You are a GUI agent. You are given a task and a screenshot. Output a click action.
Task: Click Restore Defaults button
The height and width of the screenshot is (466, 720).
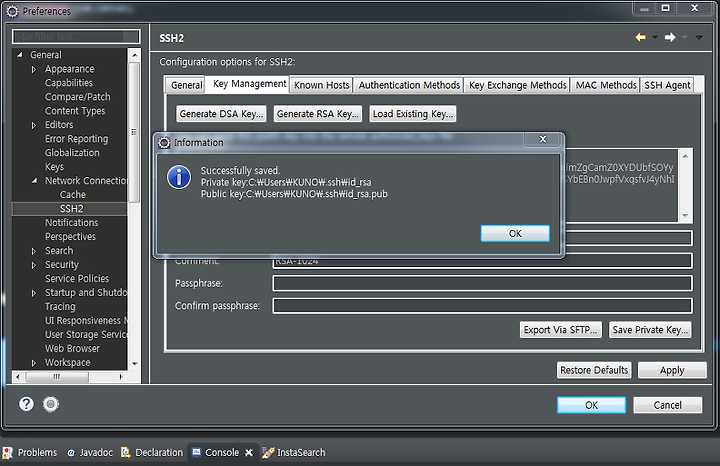coord(594,370)
